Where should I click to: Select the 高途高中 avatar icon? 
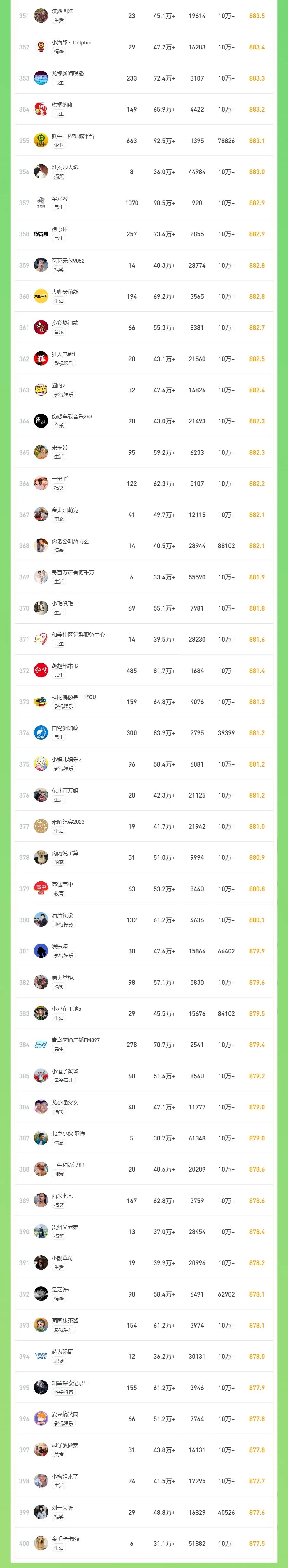pos(41,889)
